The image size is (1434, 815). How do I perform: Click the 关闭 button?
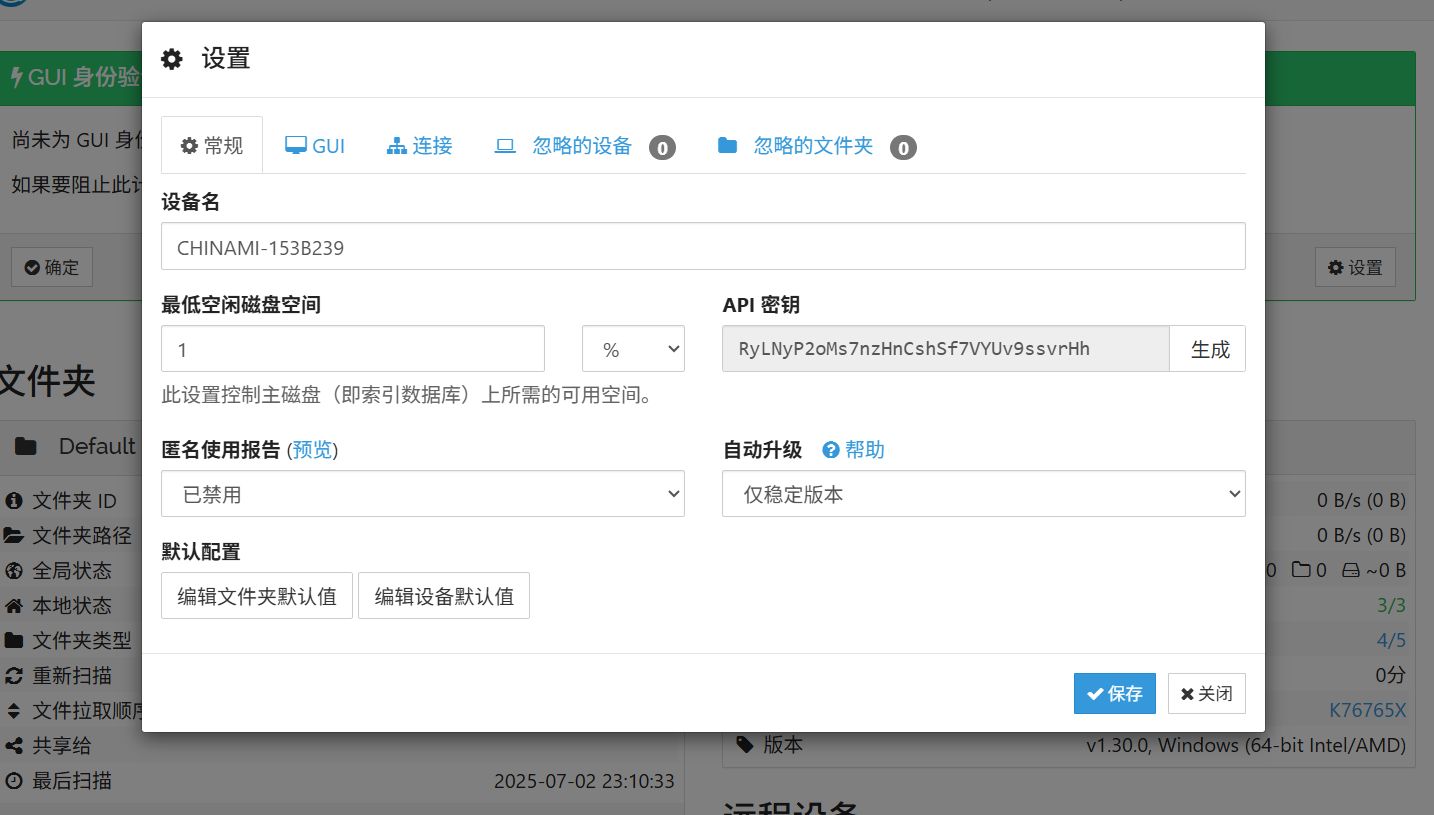click(1207, 693)
